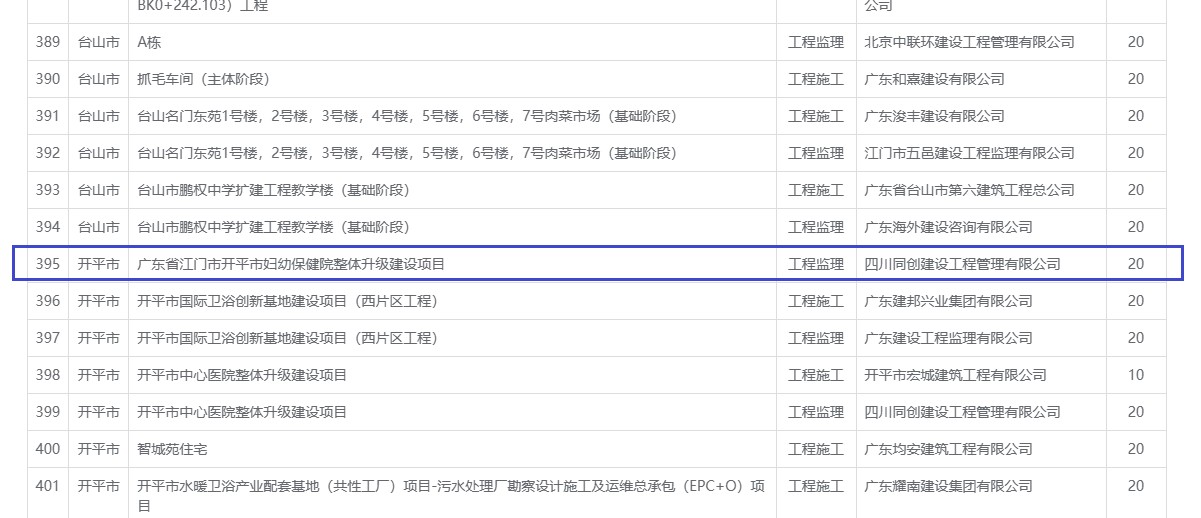Select row number 393 cell

(48, 190)
